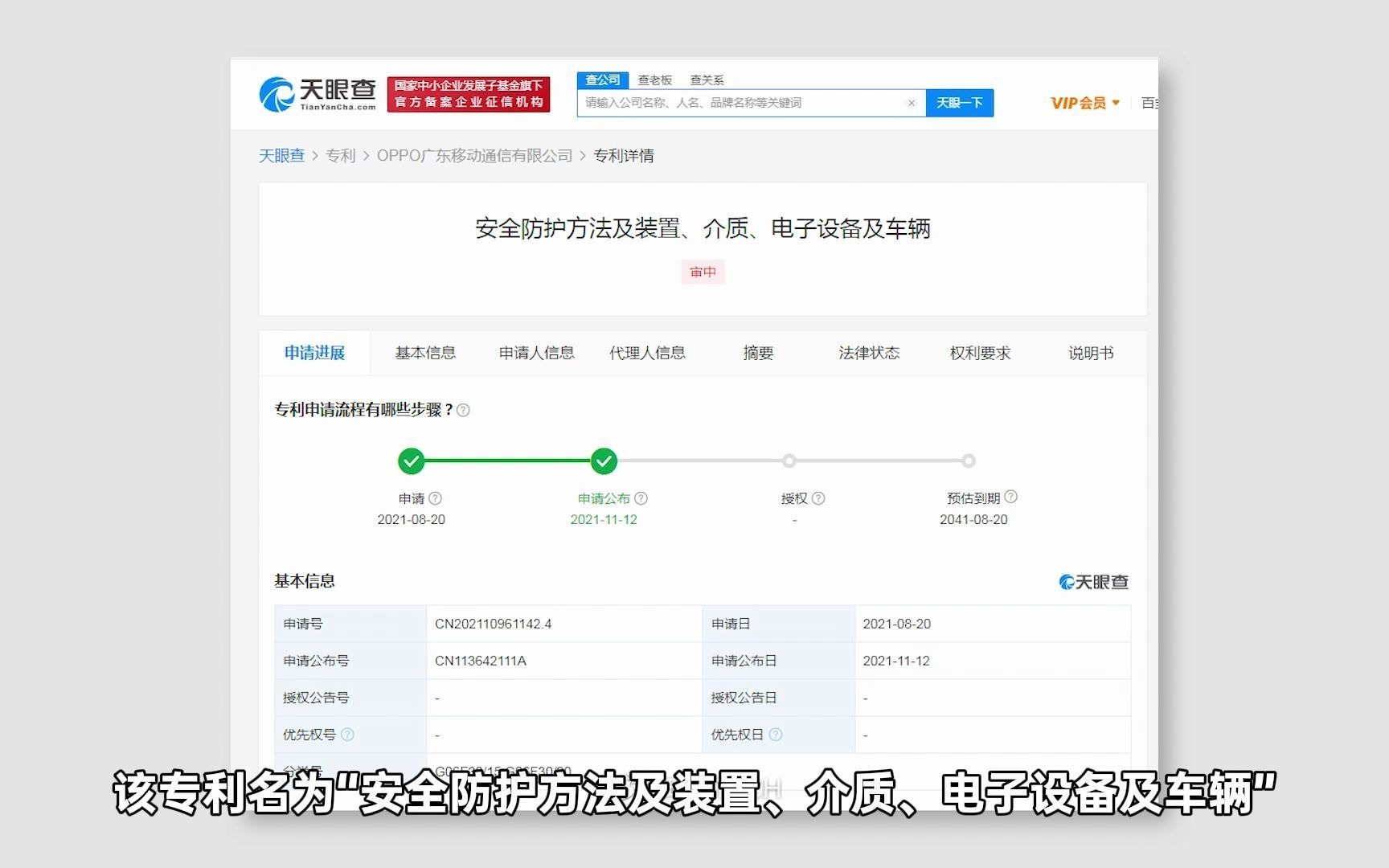
Task: Open OPPO广东移动通信有限公司 breadcrumb link
Action: (474, 156)
